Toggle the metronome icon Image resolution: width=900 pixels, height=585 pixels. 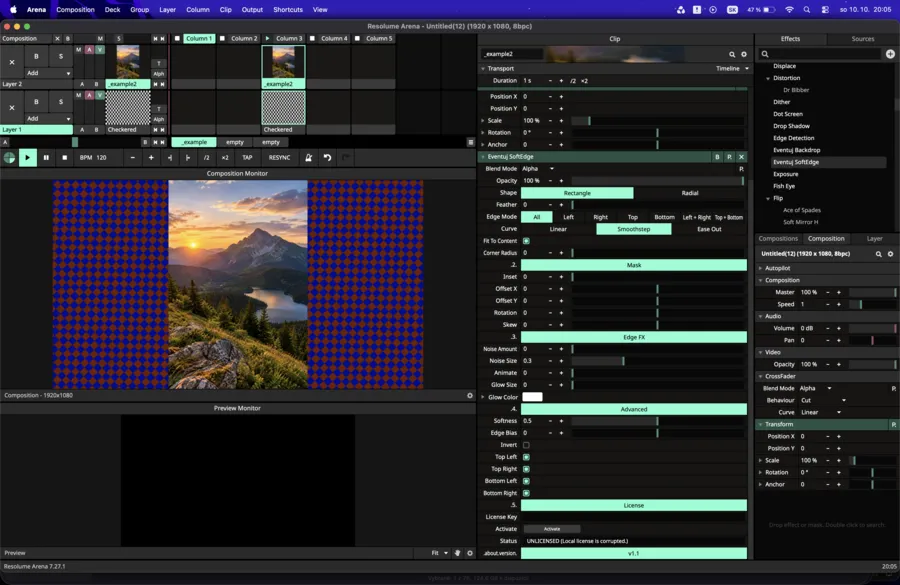click(x=308, y=158)
